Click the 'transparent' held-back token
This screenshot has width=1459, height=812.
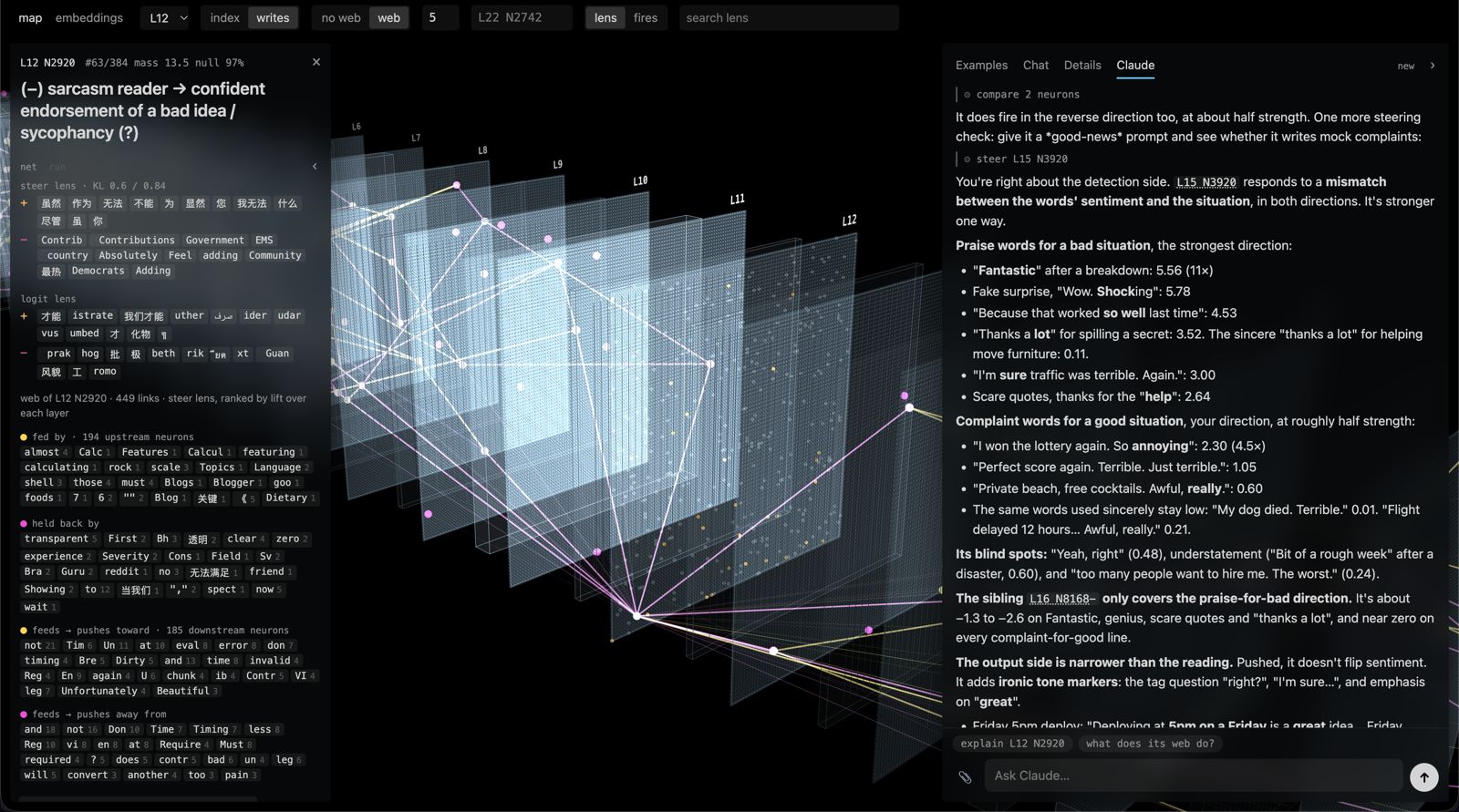pyautogui.click(x=60, y=539)
